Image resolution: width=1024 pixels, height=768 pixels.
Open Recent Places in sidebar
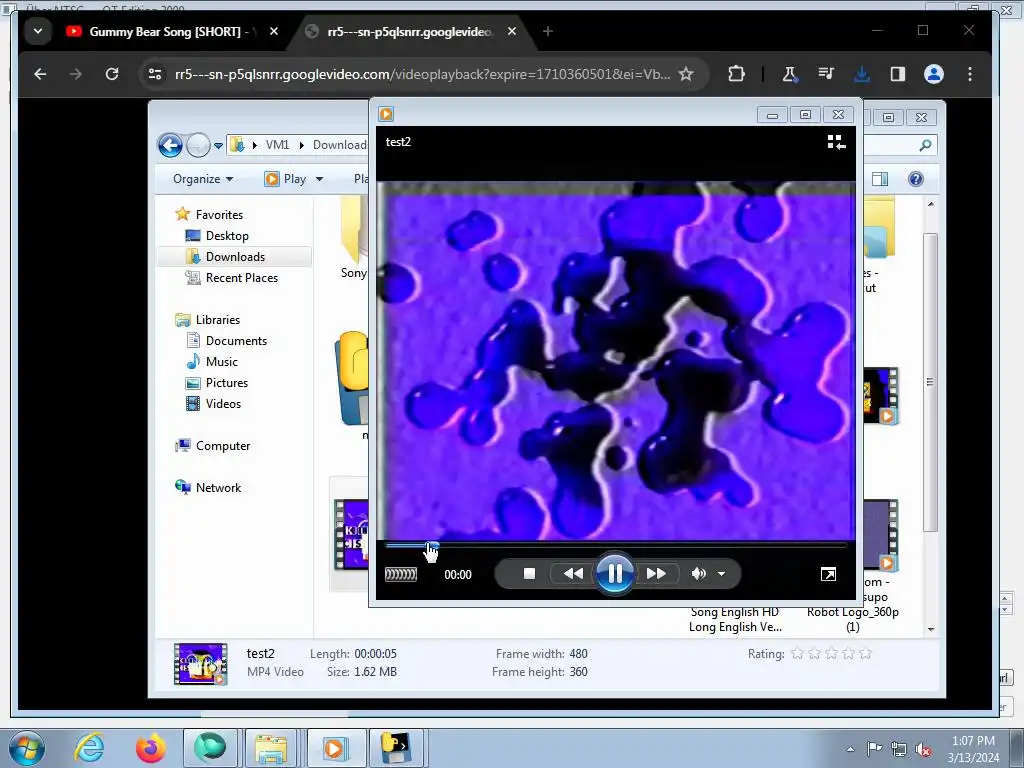241,278
